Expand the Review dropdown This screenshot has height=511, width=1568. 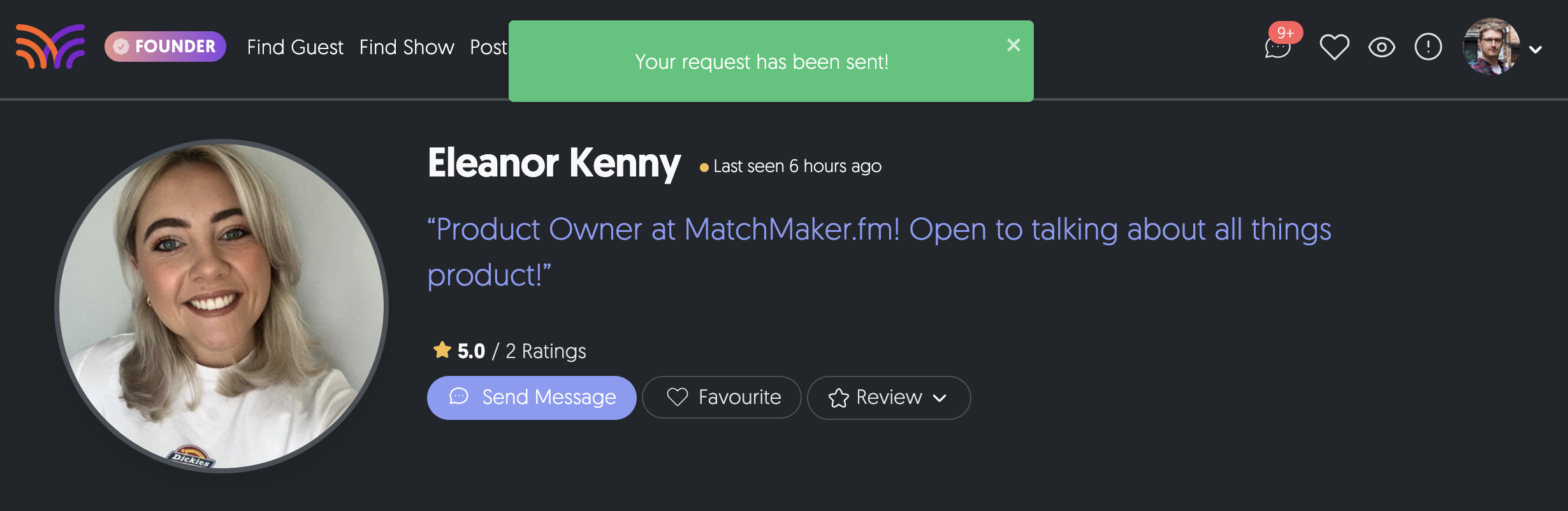889,398
